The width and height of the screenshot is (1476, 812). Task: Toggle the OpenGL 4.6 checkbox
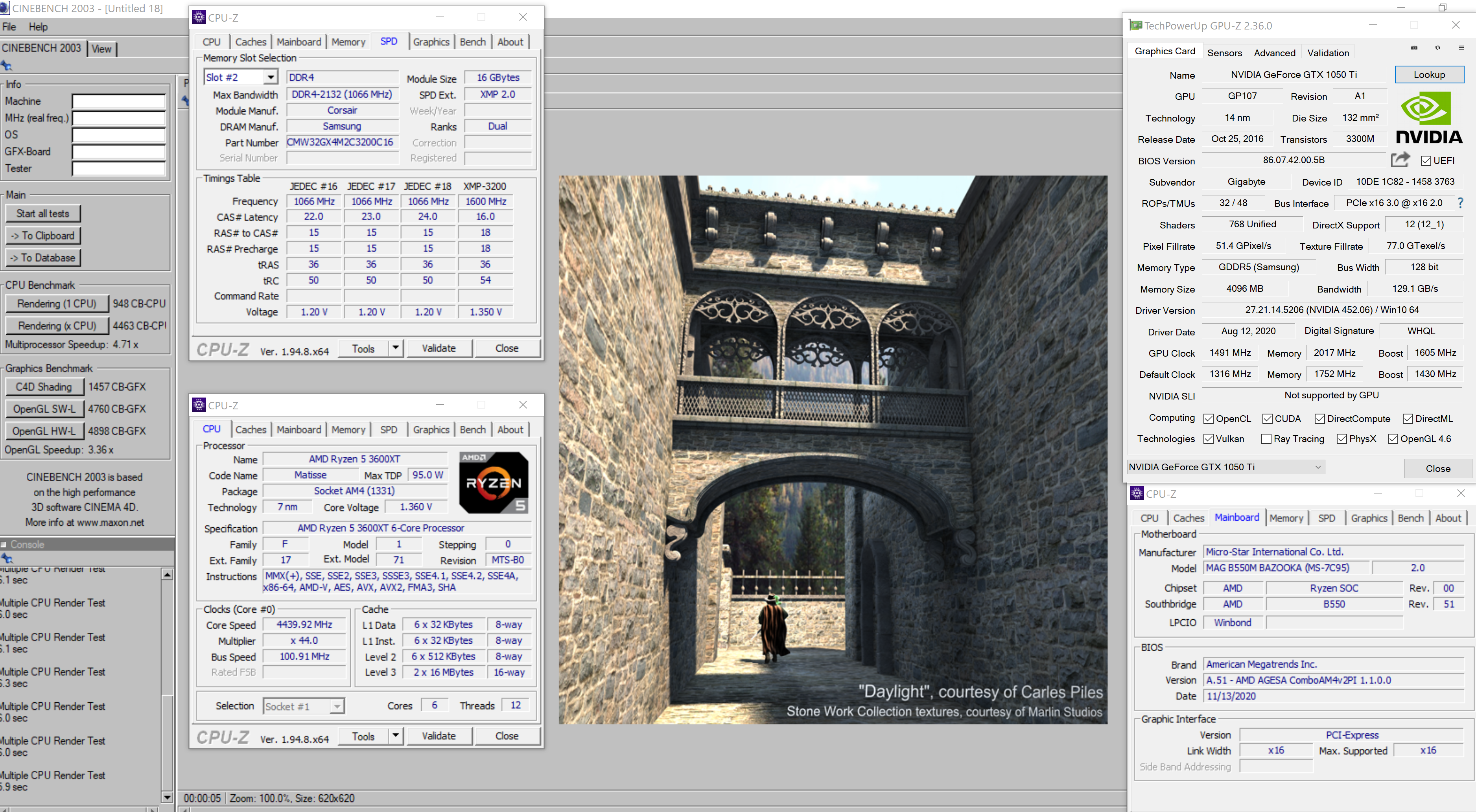[x=1393, y=439]
